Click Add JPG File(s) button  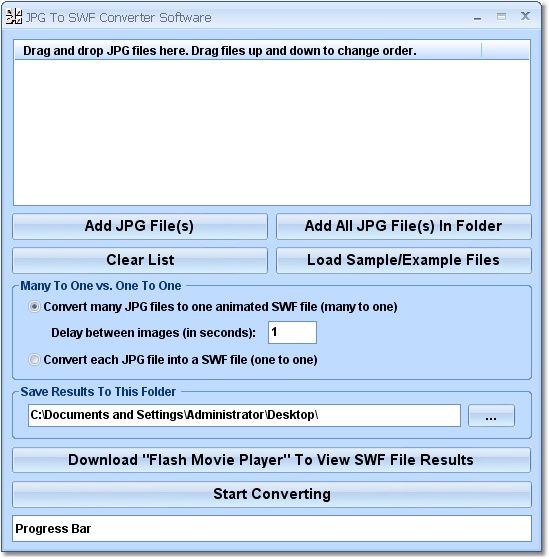click(140, 226)
